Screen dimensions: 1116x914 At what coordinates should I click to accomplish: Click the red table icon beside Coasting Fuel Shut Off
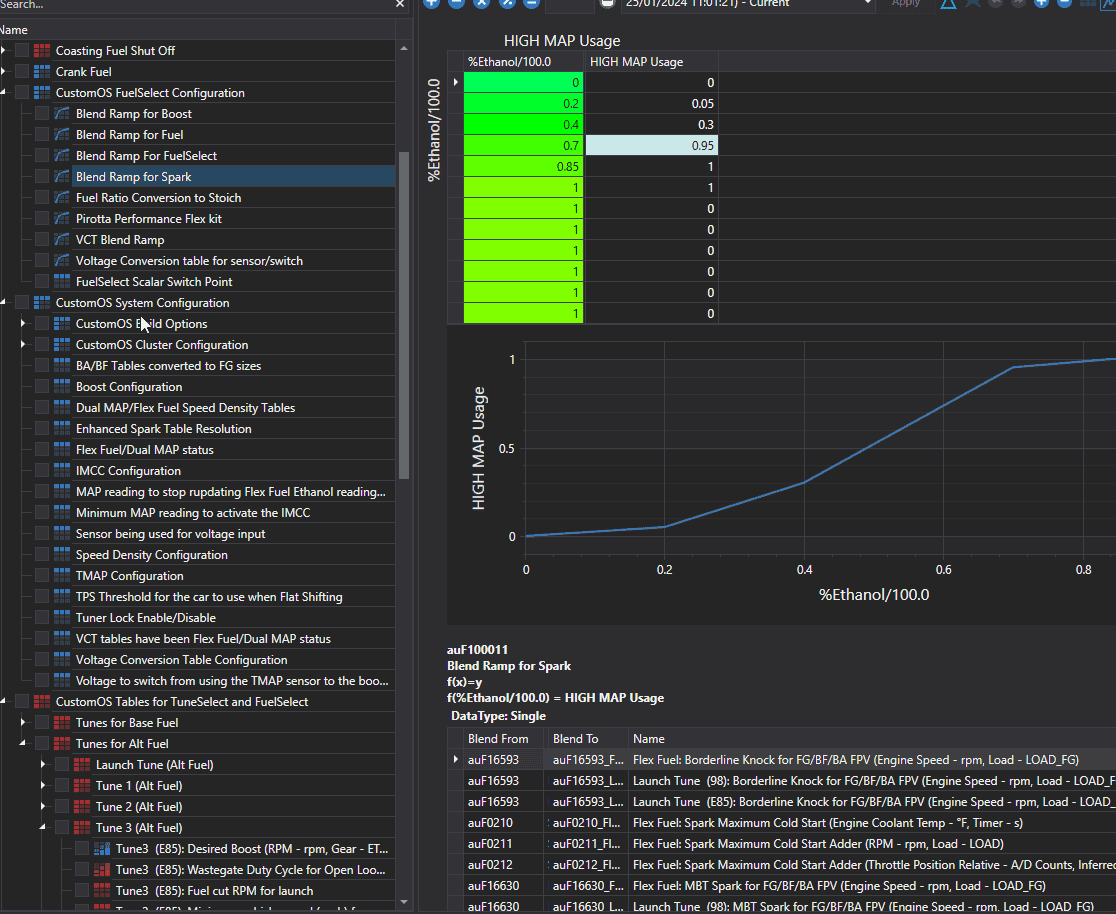pos(42,51)
